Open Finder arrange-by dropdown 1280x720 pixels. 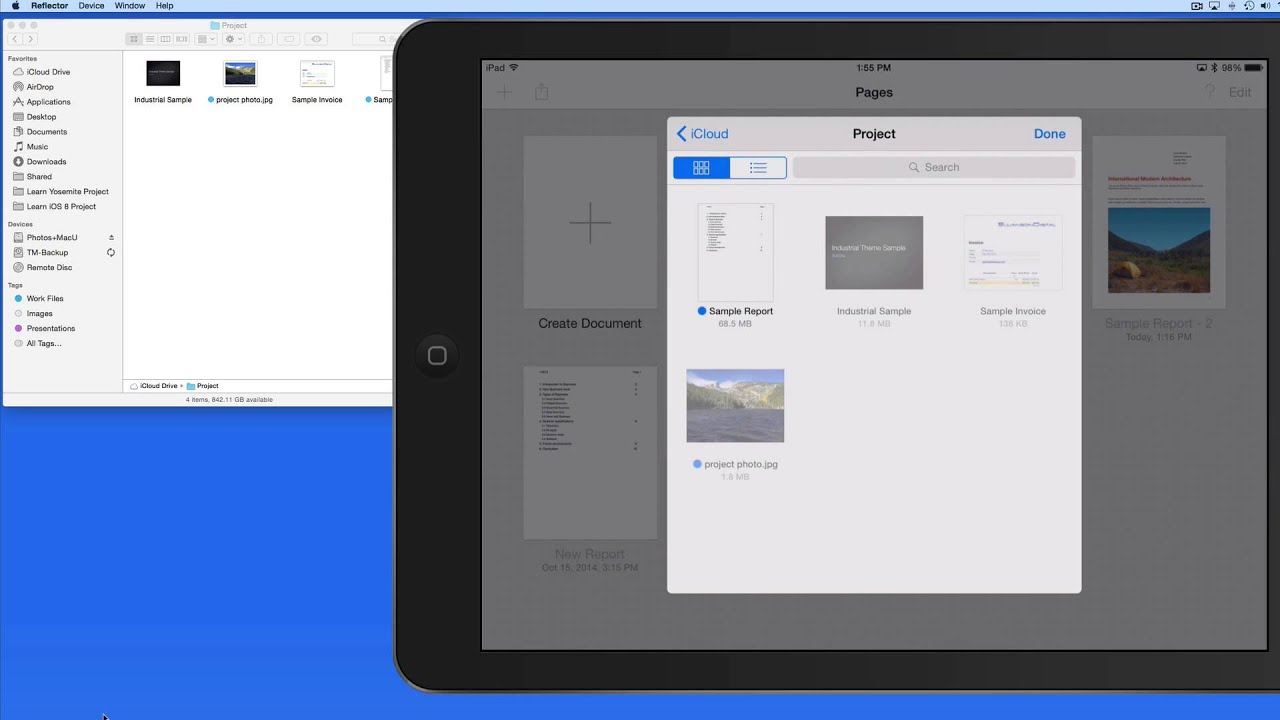pos(205,39)
